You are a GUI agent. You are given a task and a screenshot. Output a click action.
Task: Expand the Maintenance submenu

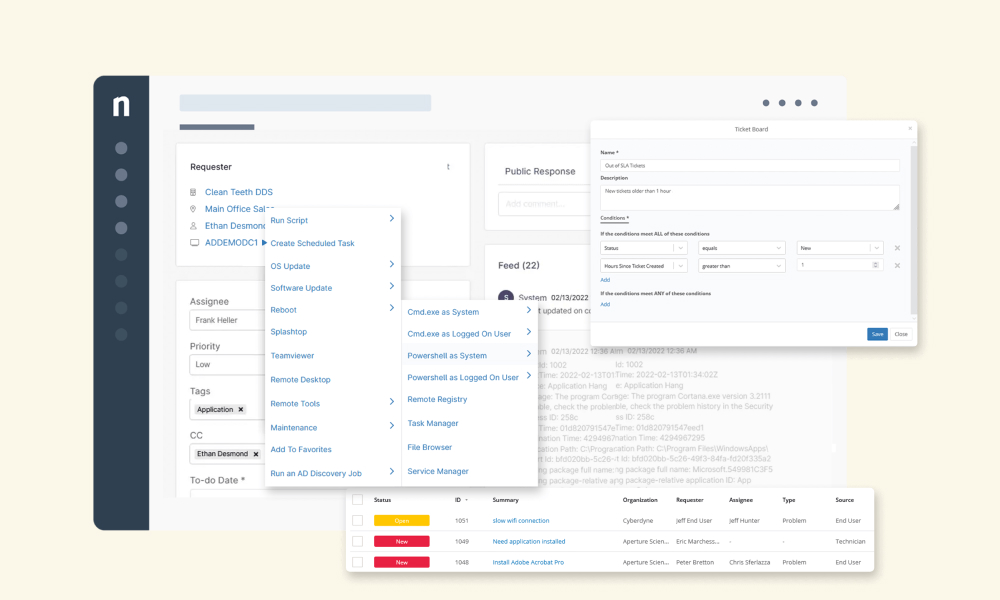pos(392,425)
